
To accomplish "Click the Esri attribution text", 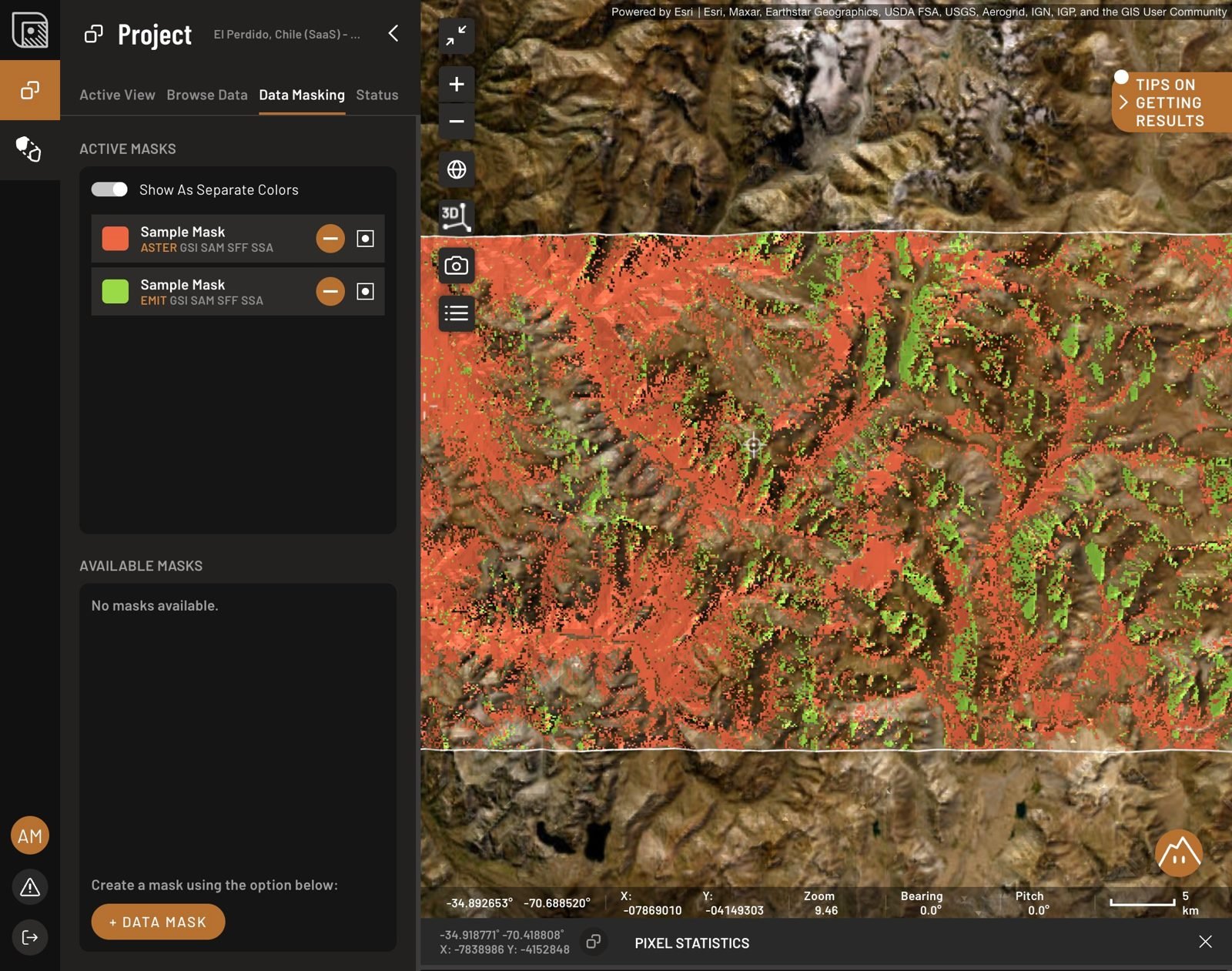I will (919, 12).
